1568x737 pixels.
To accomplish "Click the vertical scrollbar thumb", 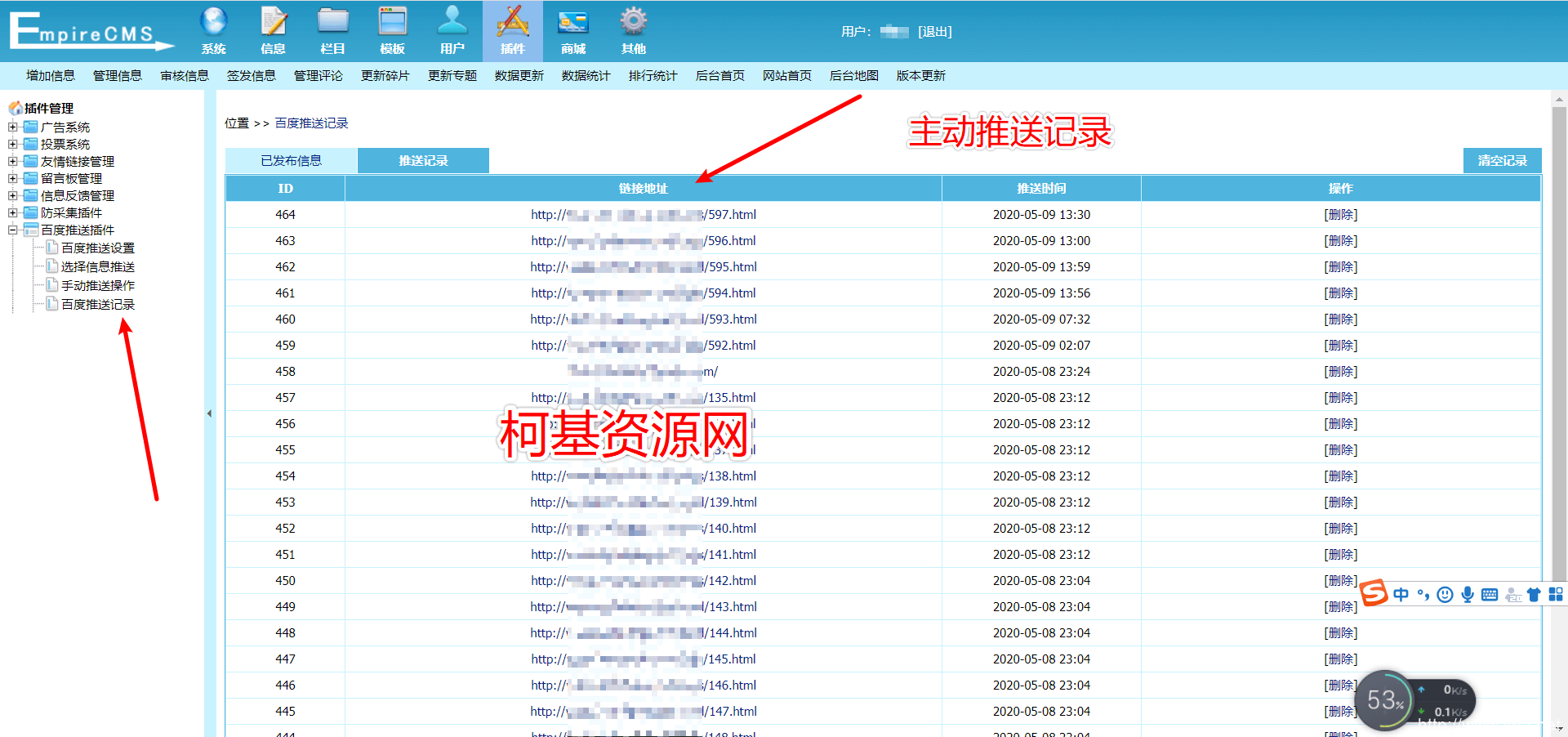I will coord(1559,343).
